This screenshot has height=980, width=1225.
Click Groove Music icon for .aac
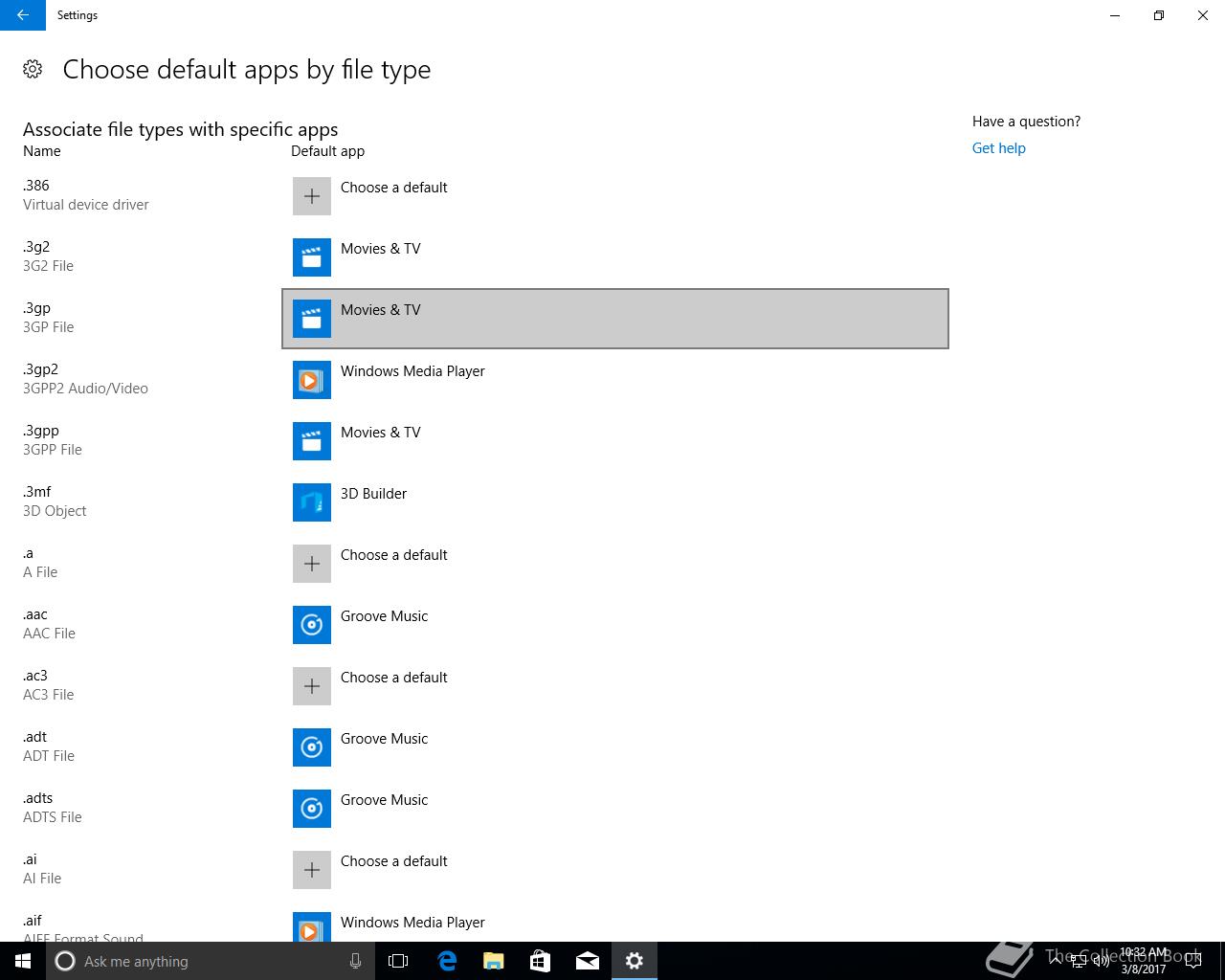point(312,625)
